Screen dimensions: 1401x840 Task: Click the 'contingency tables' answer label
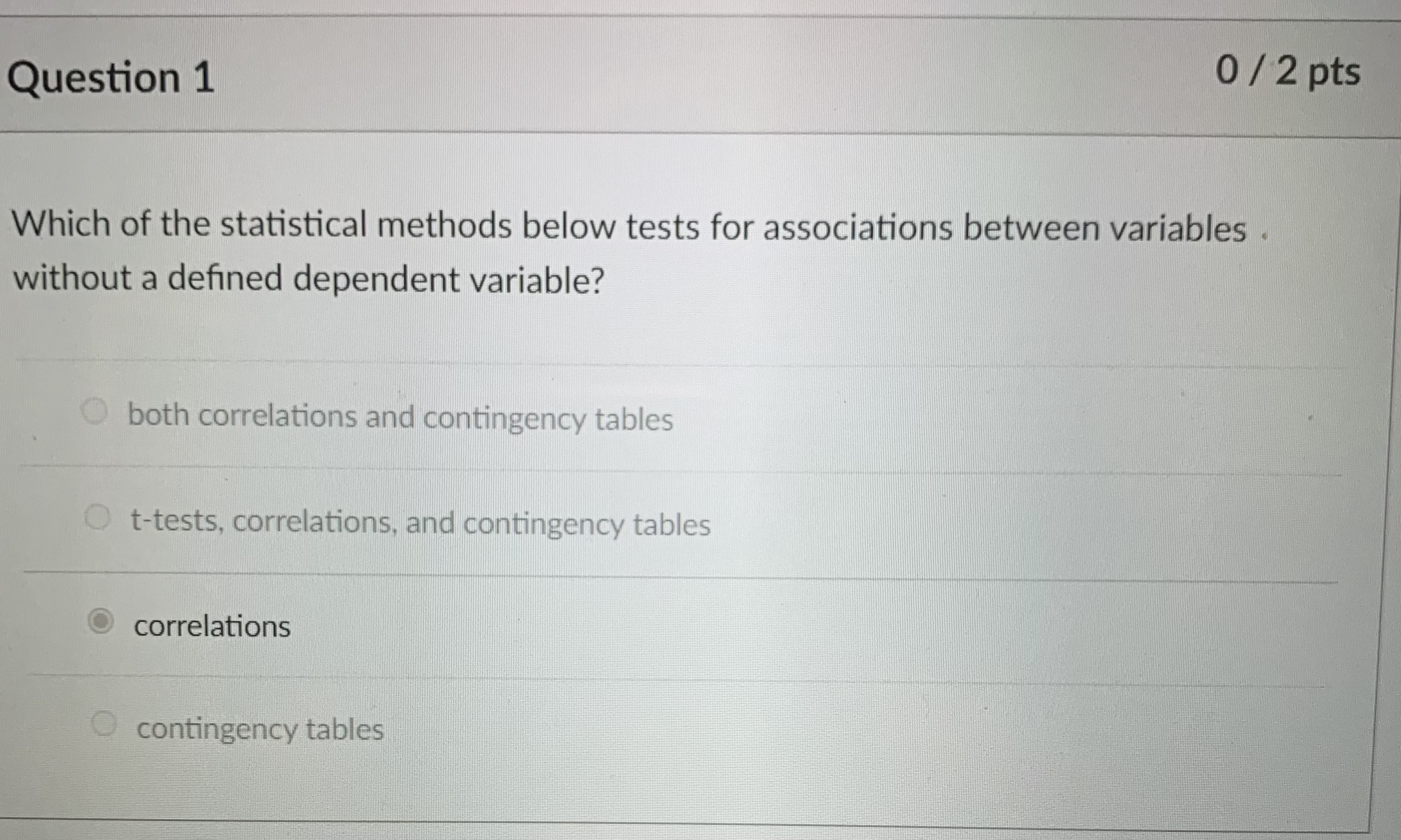click(259, 731)
